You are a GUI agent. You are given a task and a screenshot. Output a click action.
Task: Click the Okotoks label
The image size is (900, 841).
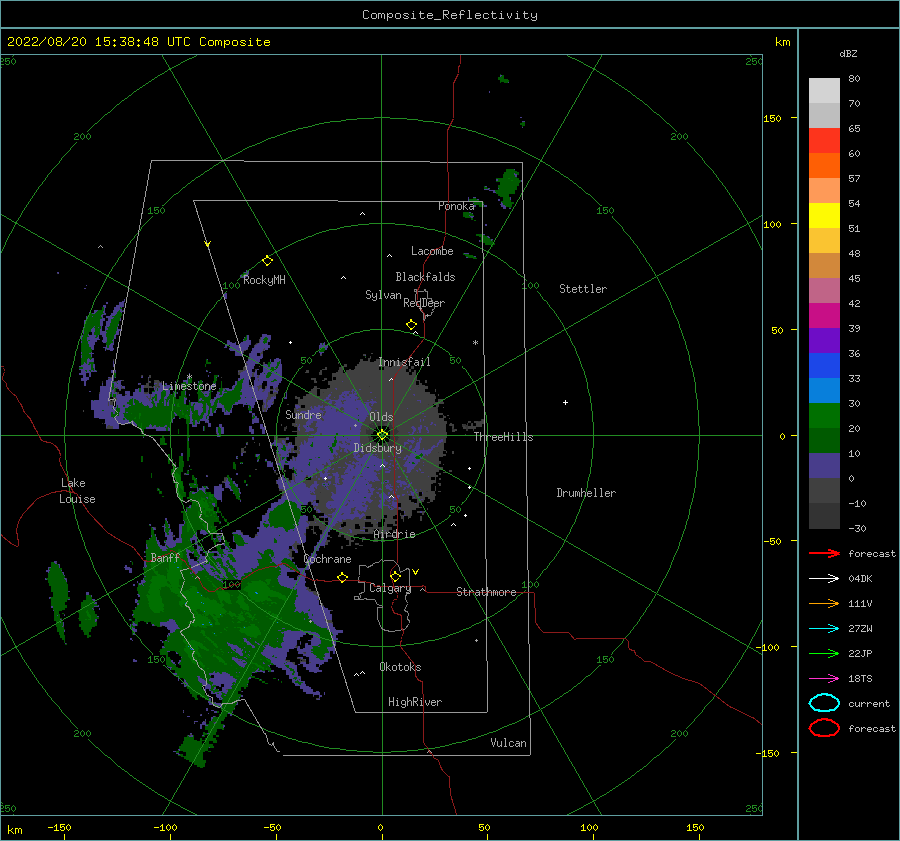pyautogui.click(x=400, y=667)
